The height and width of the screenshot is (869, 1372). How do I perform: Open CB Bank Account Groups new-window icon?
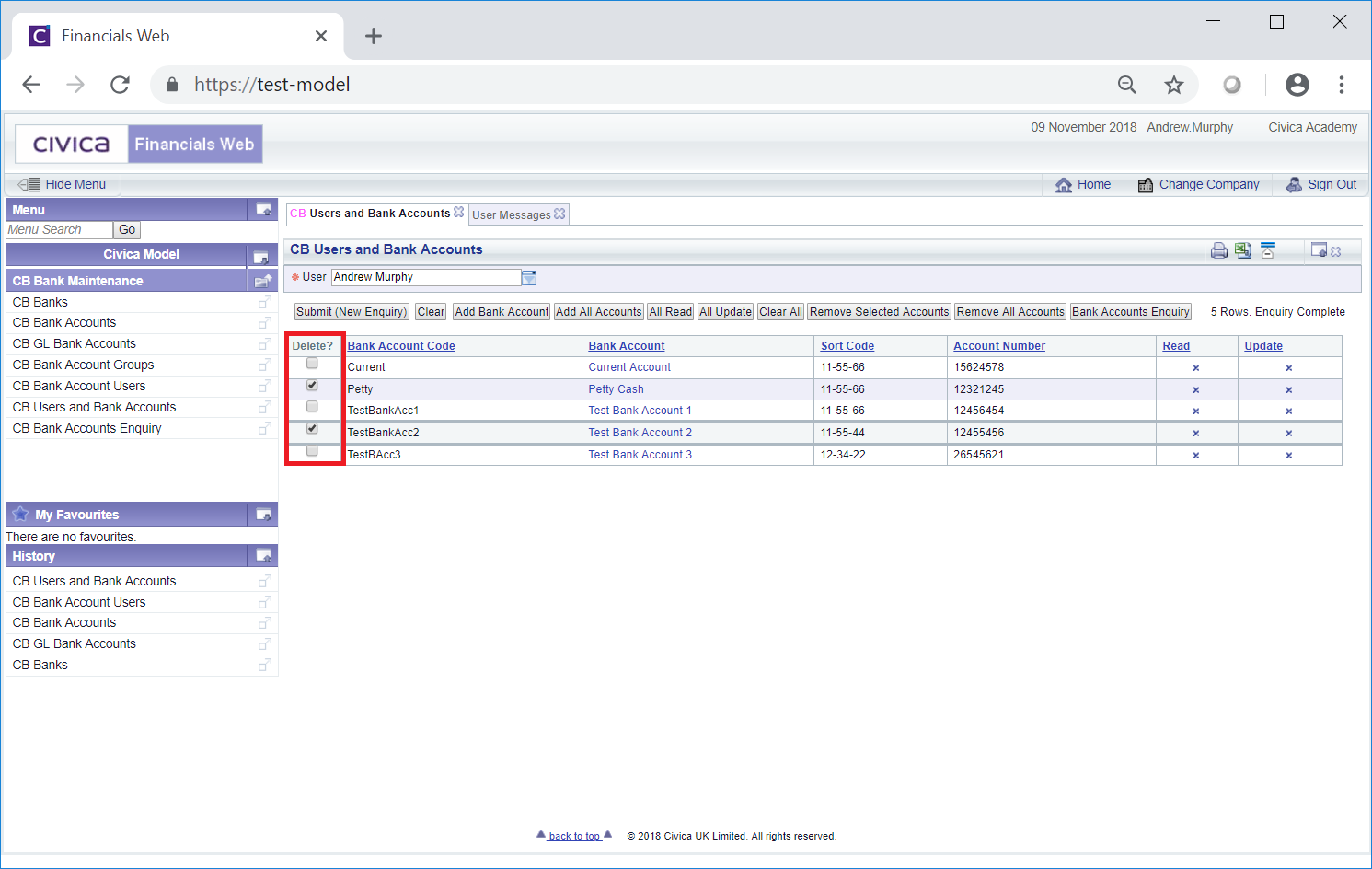[265, 365]
